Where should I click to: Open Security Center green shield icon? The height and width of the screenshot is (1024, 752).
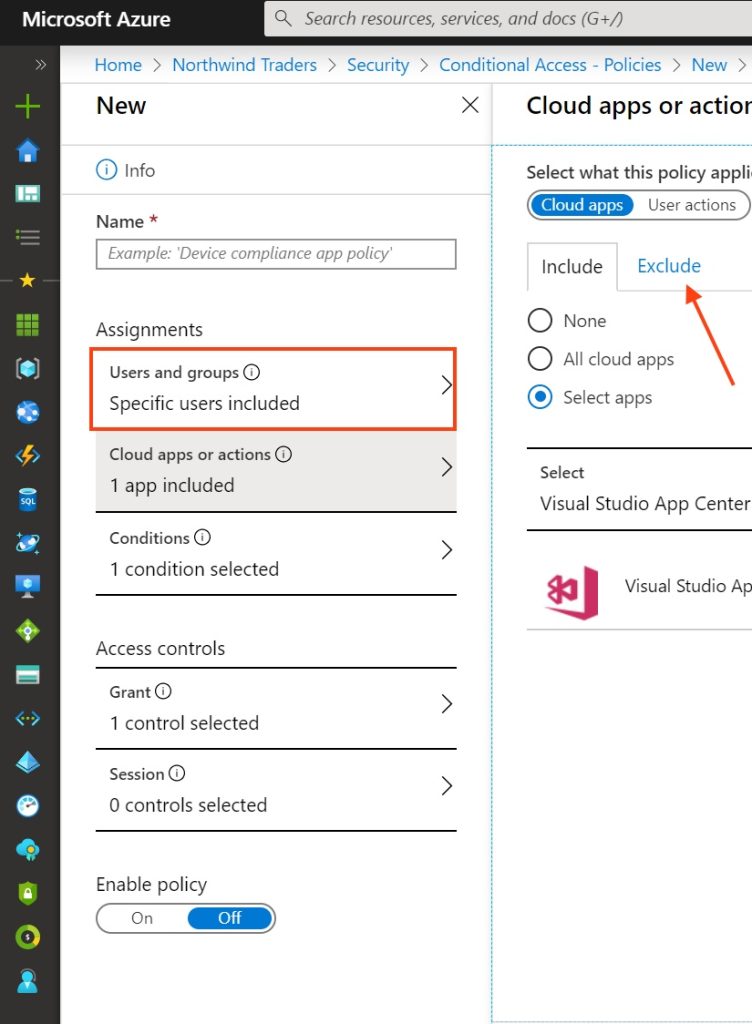pyautogui.click(x=28, y=893)
